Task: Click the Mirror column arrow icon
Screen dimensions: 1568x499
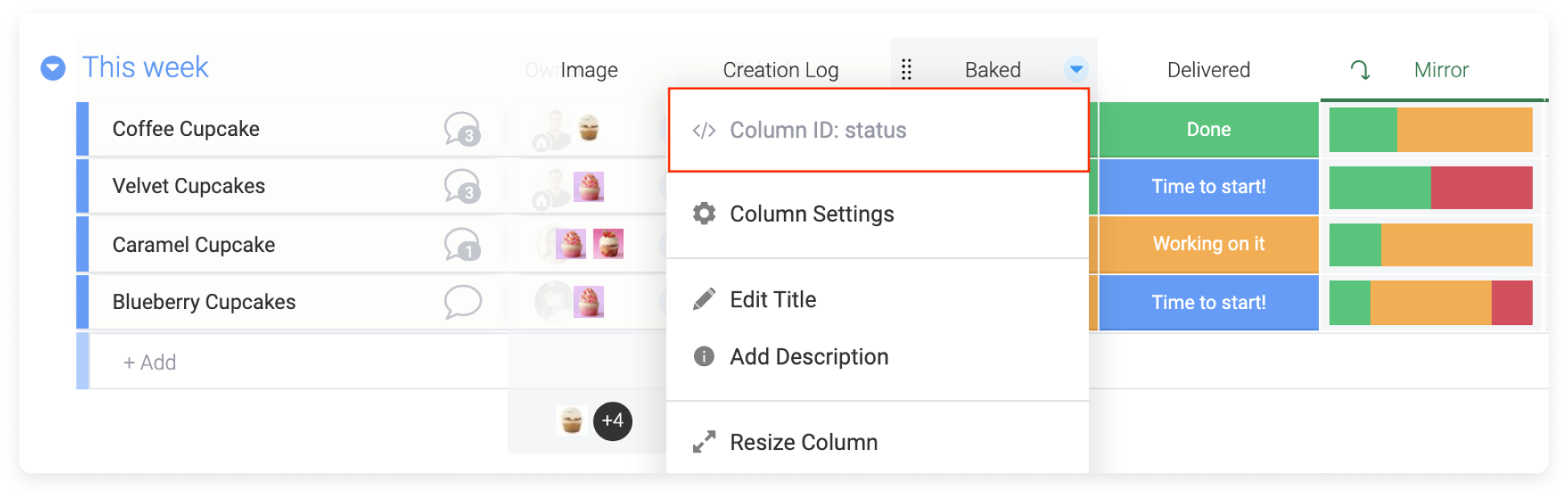Action: click(1360, 70)
